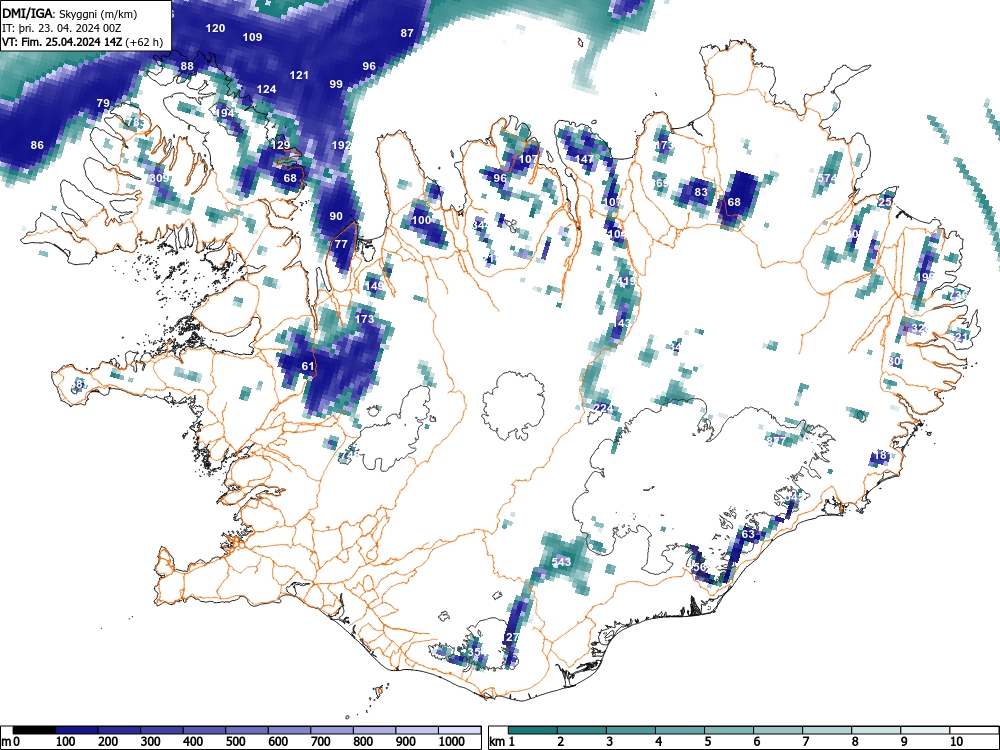Click the black 0–100 m legend swatch
This screenshot has width=1000, height=750.
(34, 730)
